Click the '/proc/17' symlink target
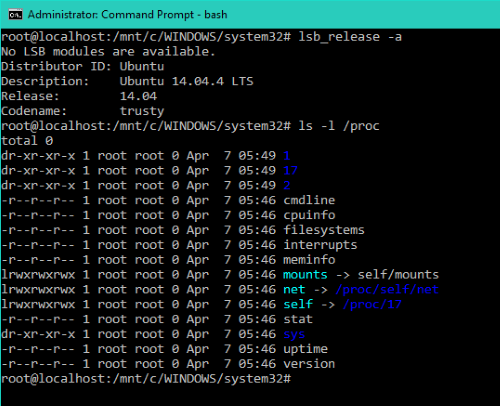The height and width of the screenshot is (406, 500). point(372,304)
